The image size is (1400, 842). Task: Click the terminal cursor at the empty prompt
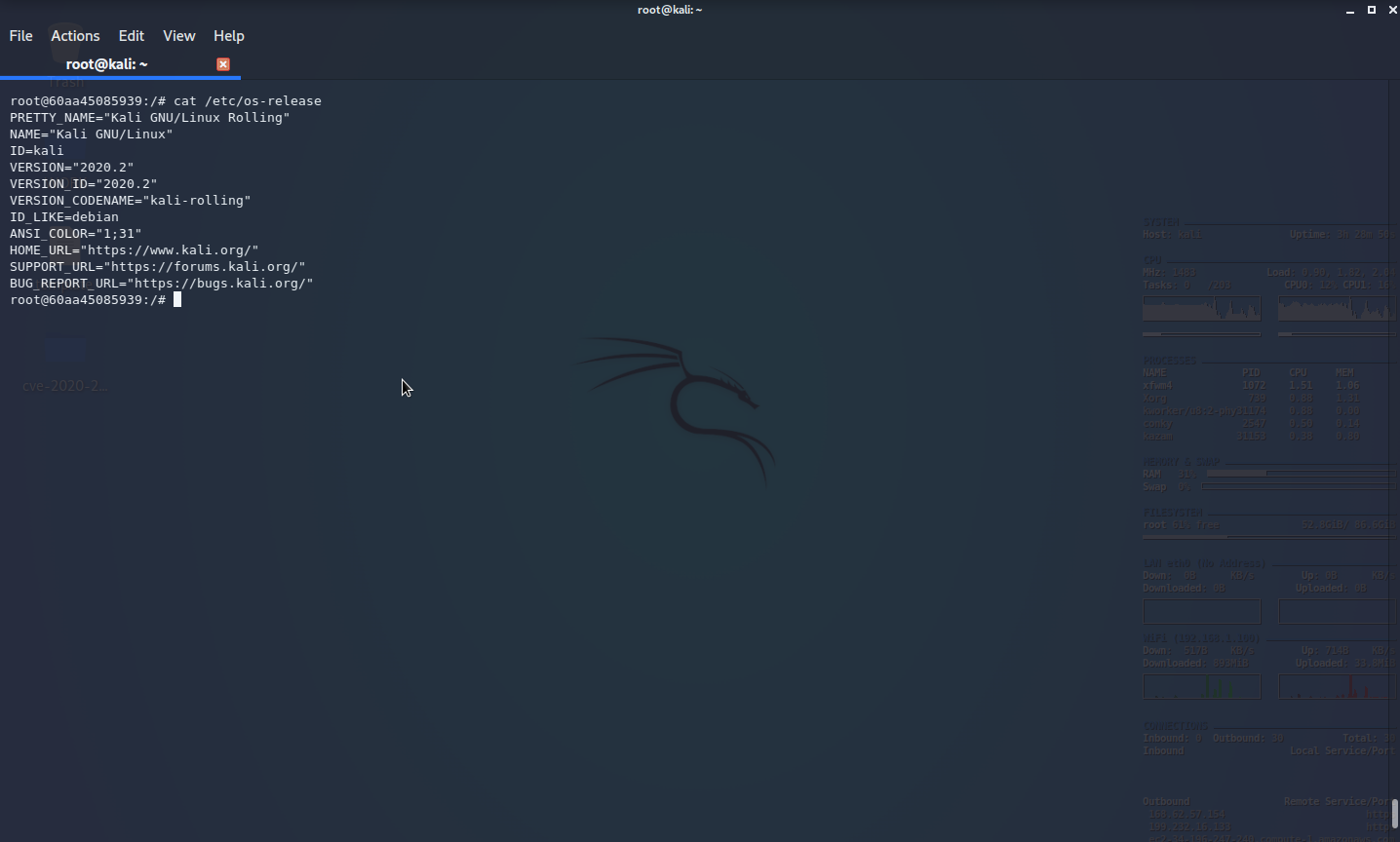pyautogui.click(x=177, y=300)
